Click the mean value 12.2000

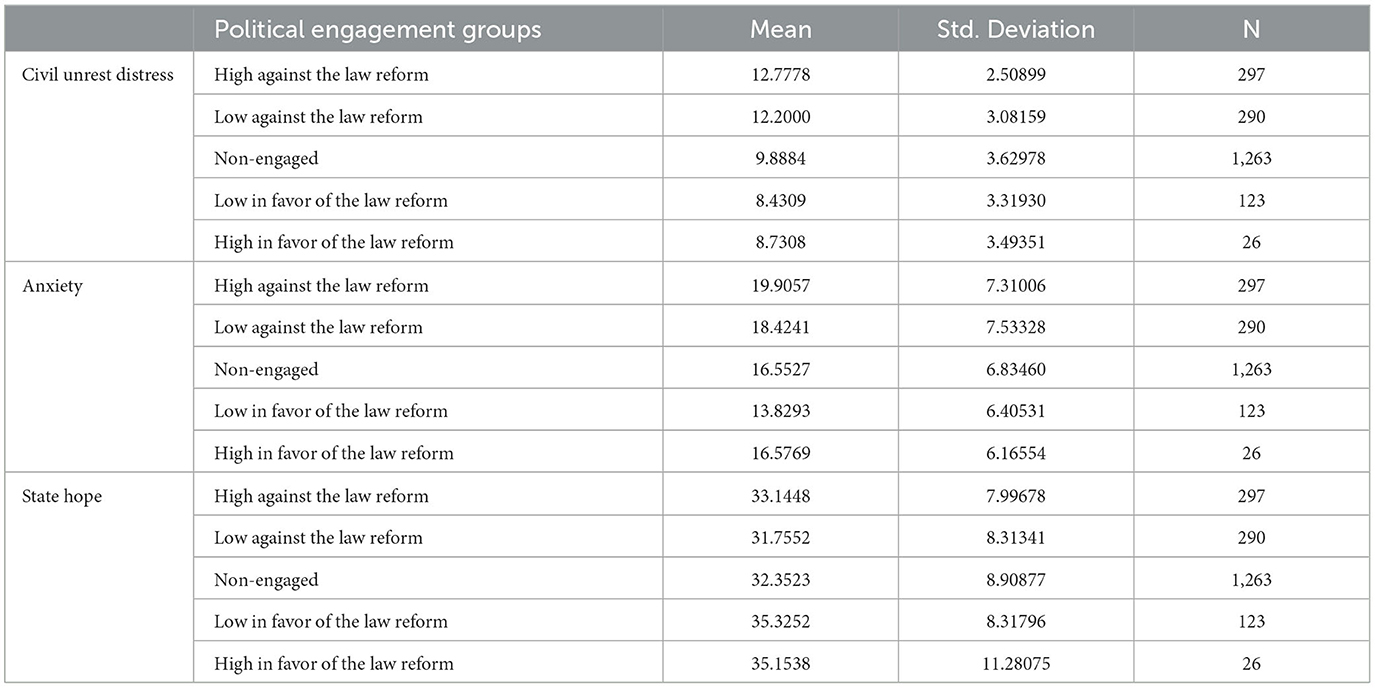point(781,116)
